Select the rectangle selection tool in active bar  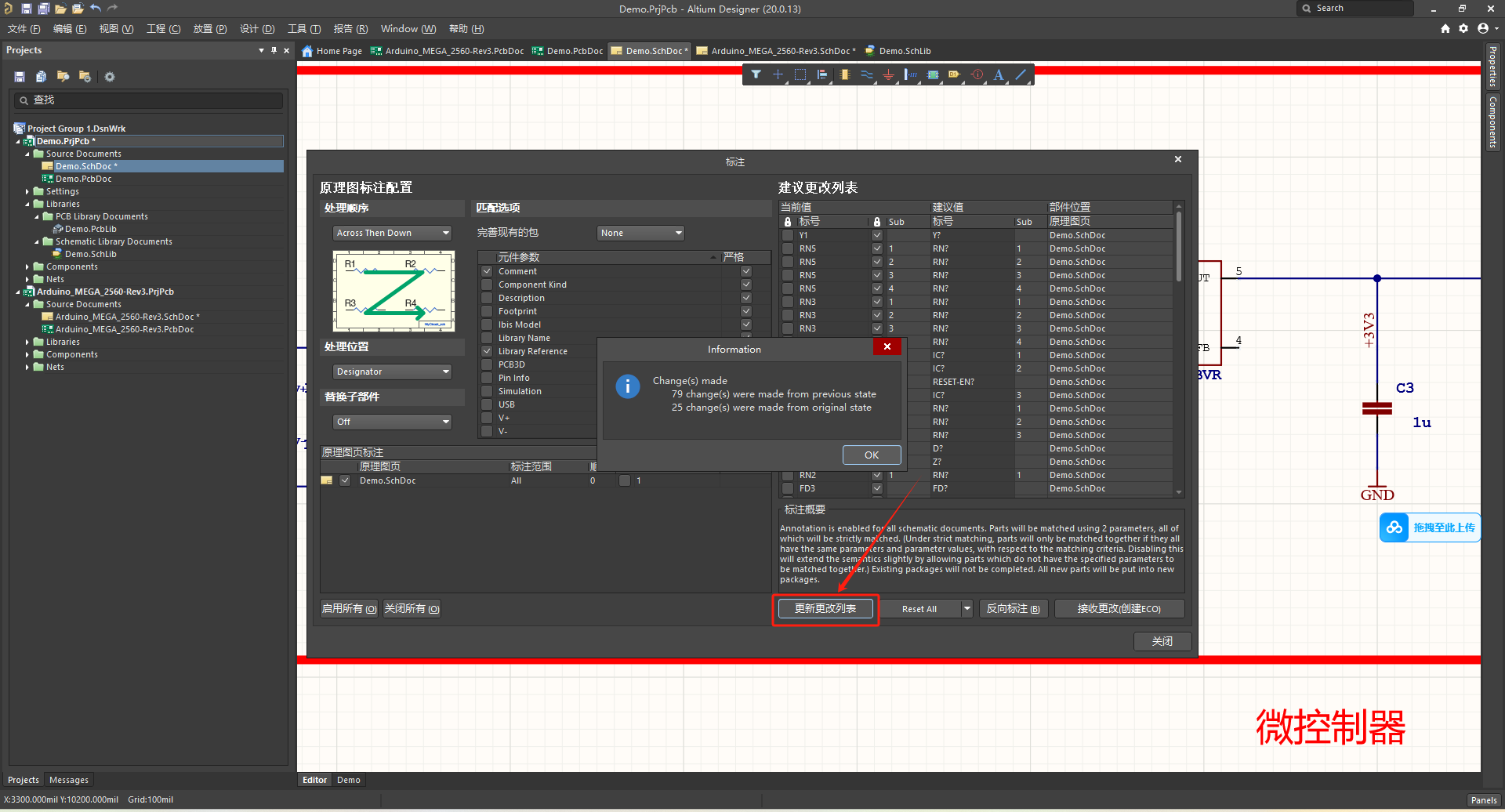pyautogui.click(x=800, y=74)
